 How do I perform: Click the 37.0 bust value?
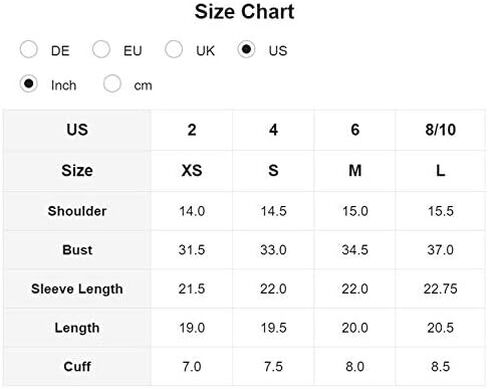tap(440, 250)
